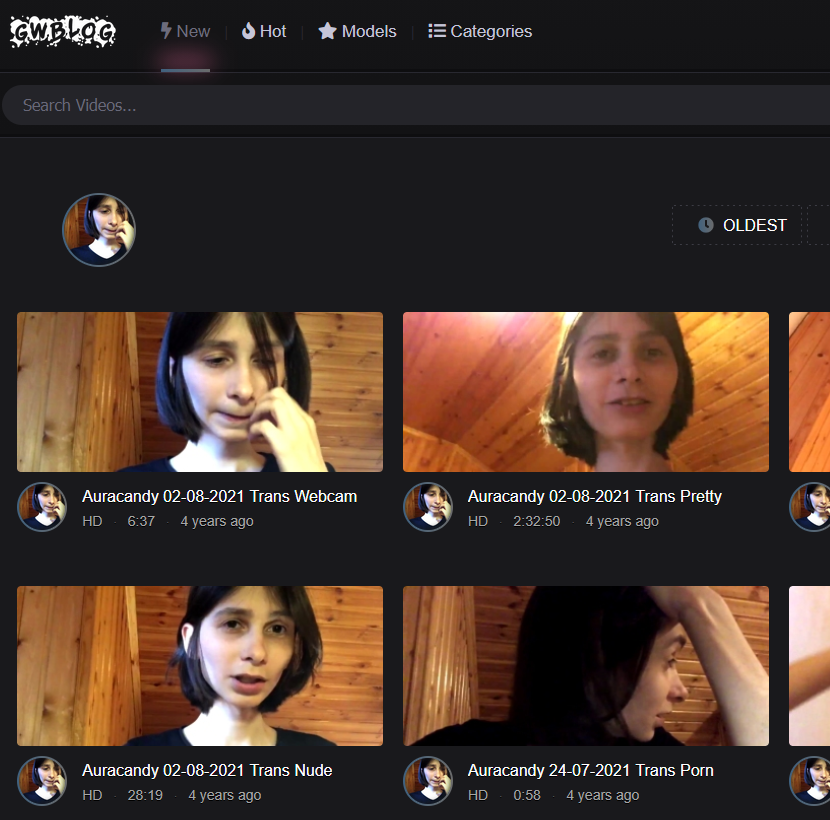Click the GWBLOG site logo
Screen dimensions: 830x820
62,32
